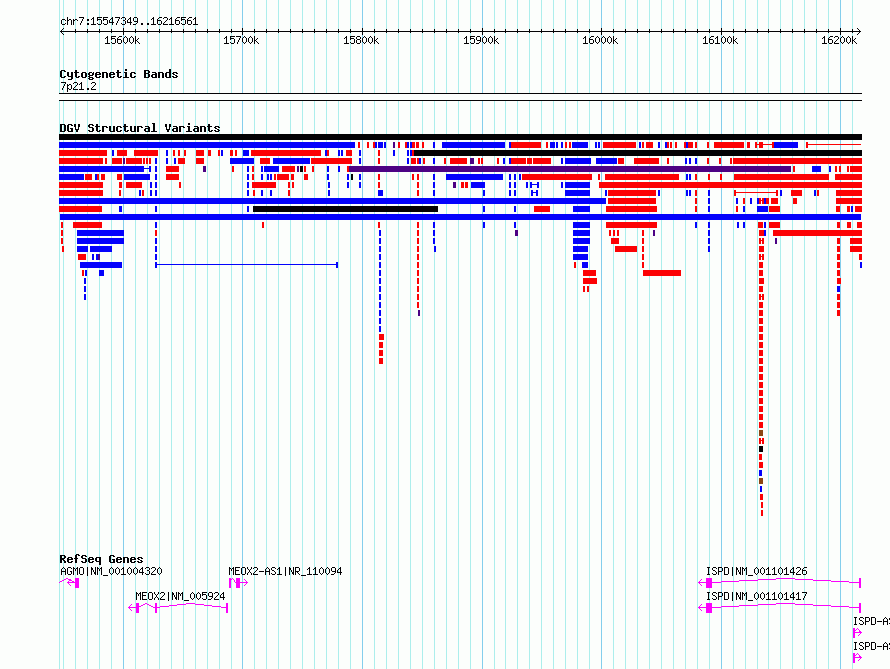Click the topmost full-width black variant bar

[460, 137]
